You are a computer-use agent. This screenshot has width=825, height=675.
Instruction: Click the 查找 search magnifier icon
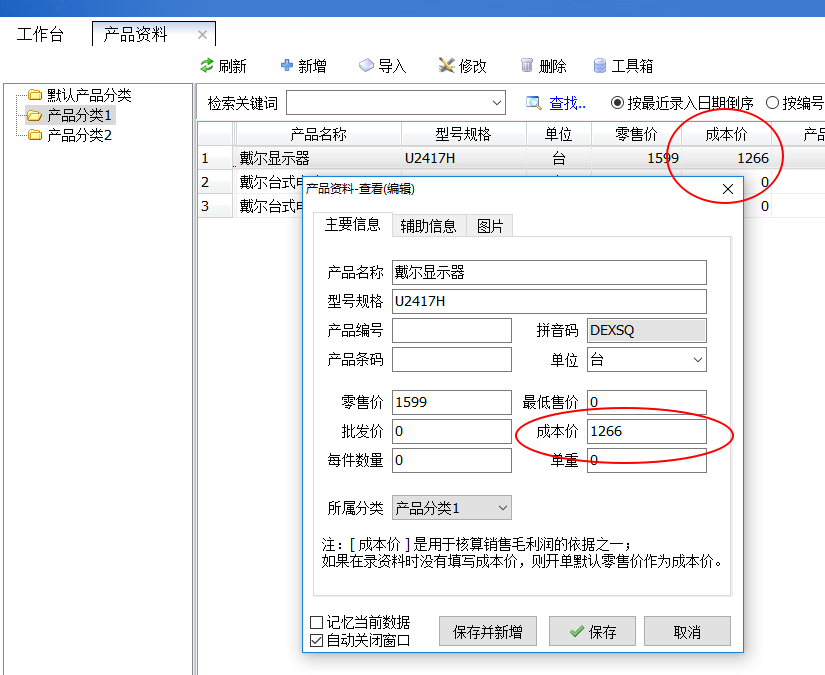click(x=534, y=103)
